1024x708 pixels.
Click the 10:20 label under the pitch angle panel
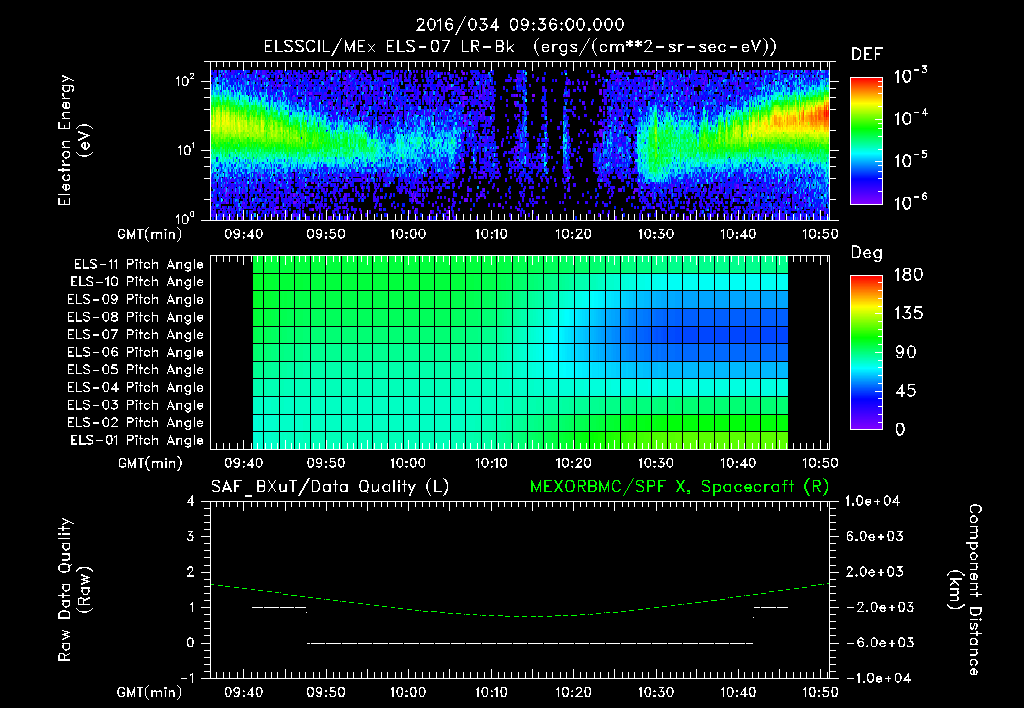pos(573,463)
